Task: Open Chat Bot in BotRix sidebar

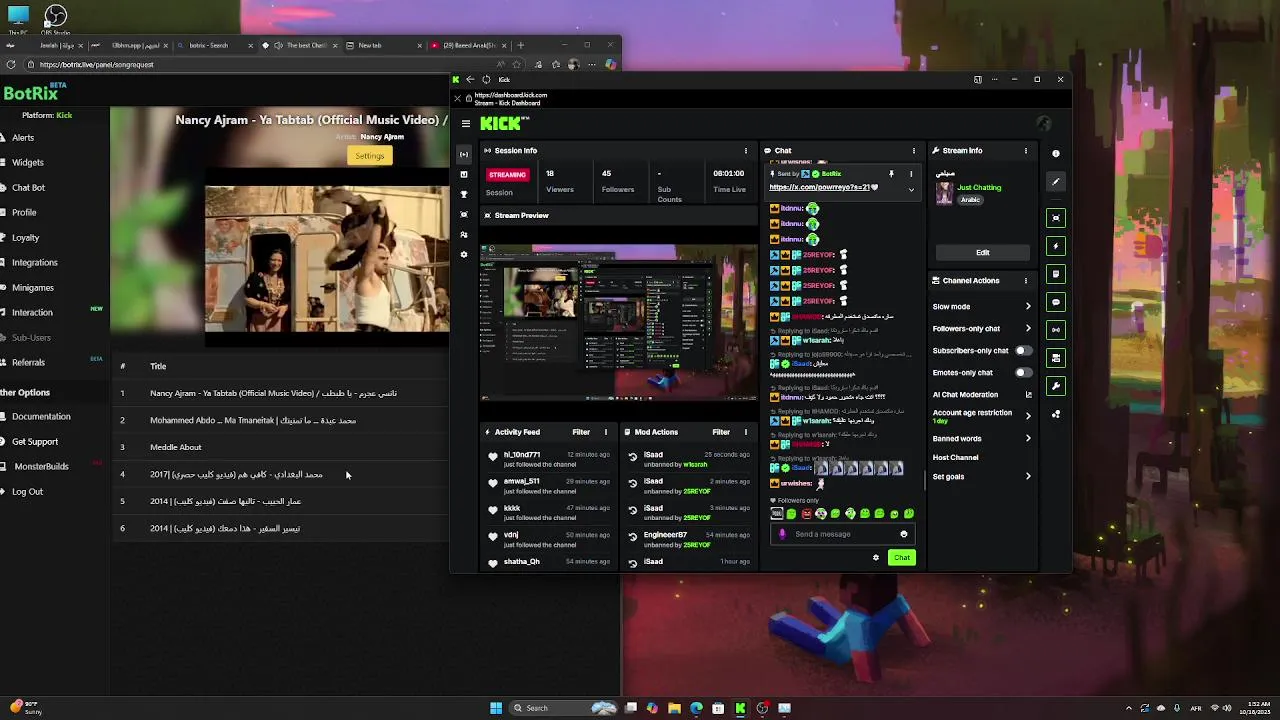Action: click(x=28, y=188)
